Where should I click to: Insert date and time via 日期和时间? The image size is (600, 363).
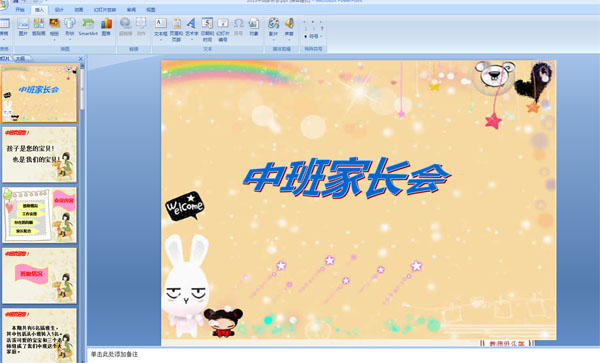(x=207, y=29)
